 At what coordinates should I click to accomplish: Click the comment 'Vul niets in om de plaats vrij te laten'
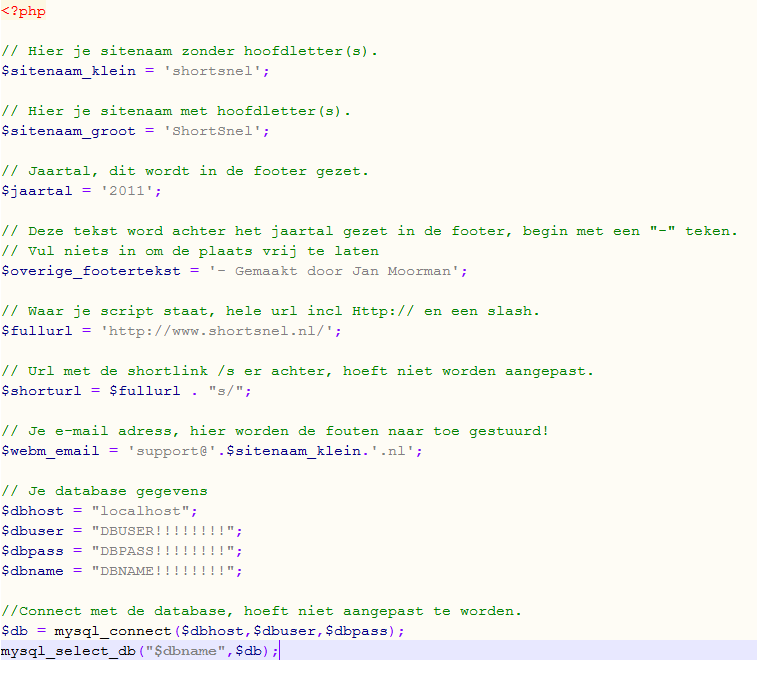tap(190, 251)
